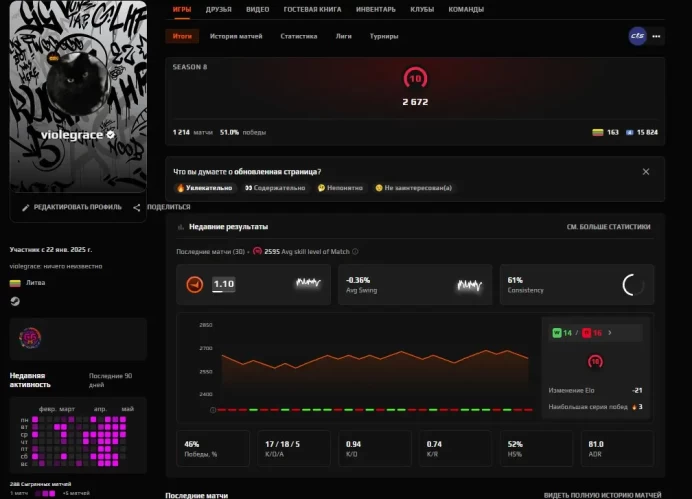Click the Последние 90 дней activity range

tap(110, 380)
